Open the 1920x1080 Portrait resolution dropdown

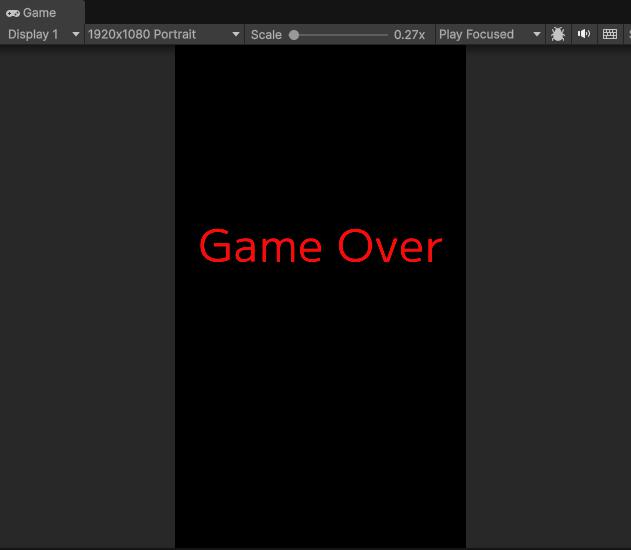164,34
